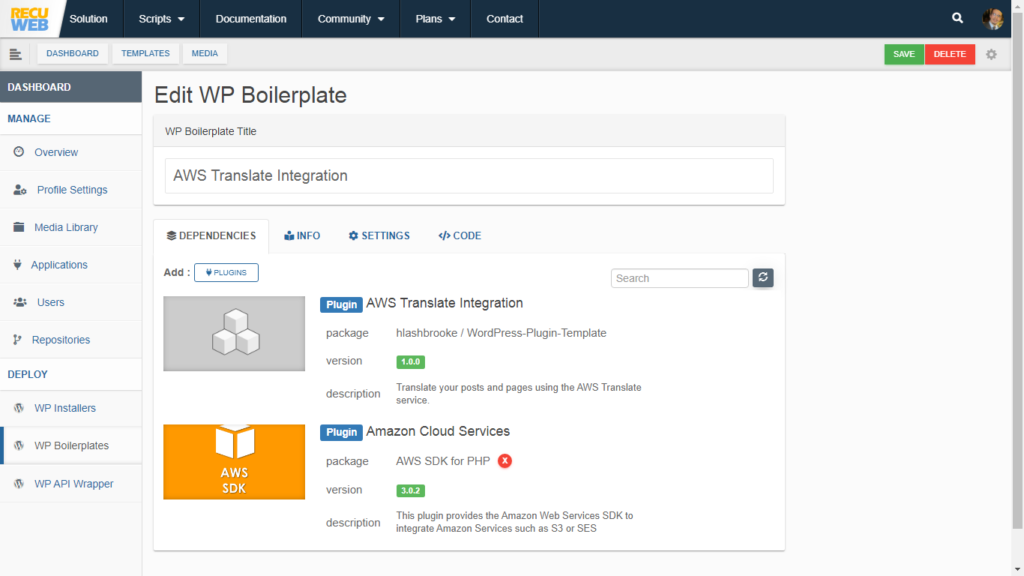The height and width of the screenshot is (576, 1024).
Task: Open the Documentation menu item
Action: pyautogui.click(x=251, y=19)
